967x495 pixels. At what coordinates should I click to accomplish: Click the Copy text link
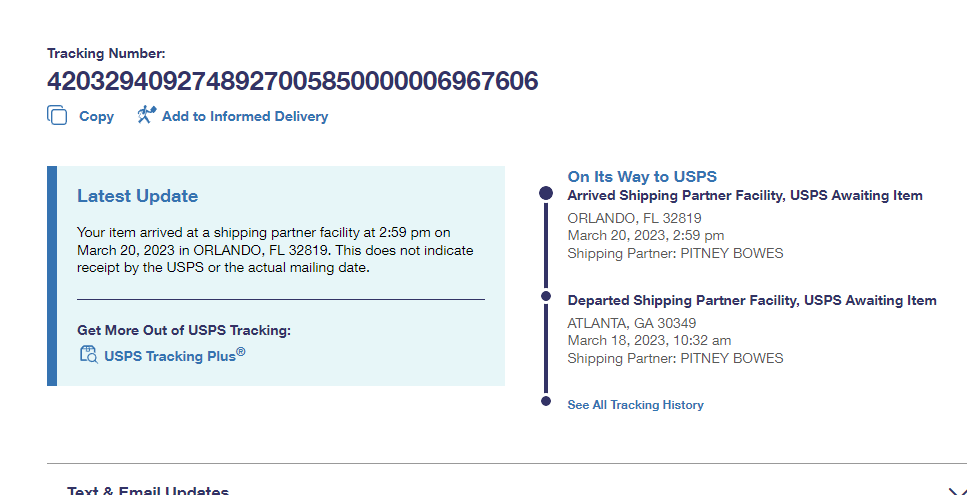pos(96,117)
